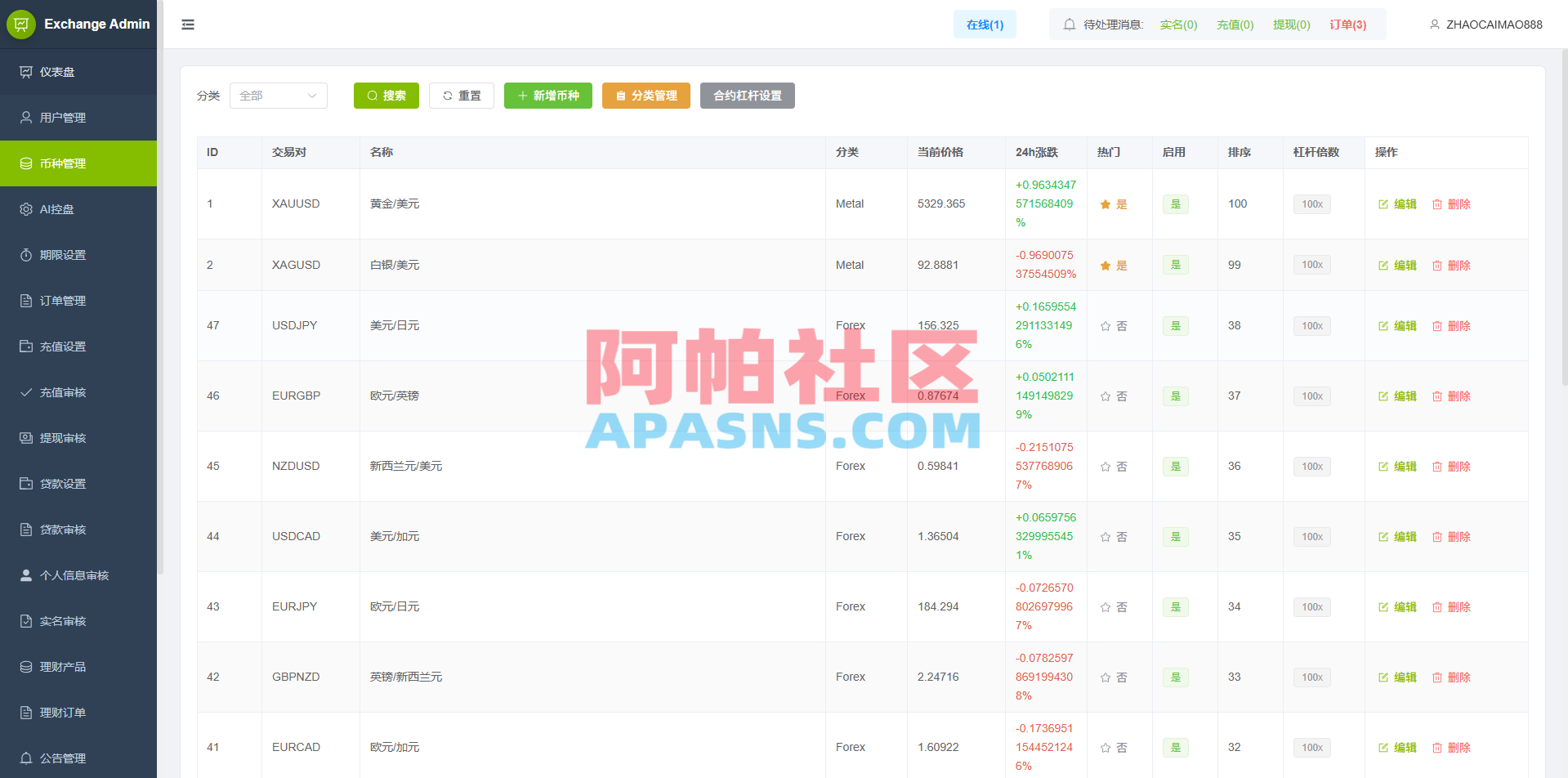Click the ZHAOCAIMAO888 username
Image resolution: width=1568 pixels, height=778 pixels.
[1494, 25]
